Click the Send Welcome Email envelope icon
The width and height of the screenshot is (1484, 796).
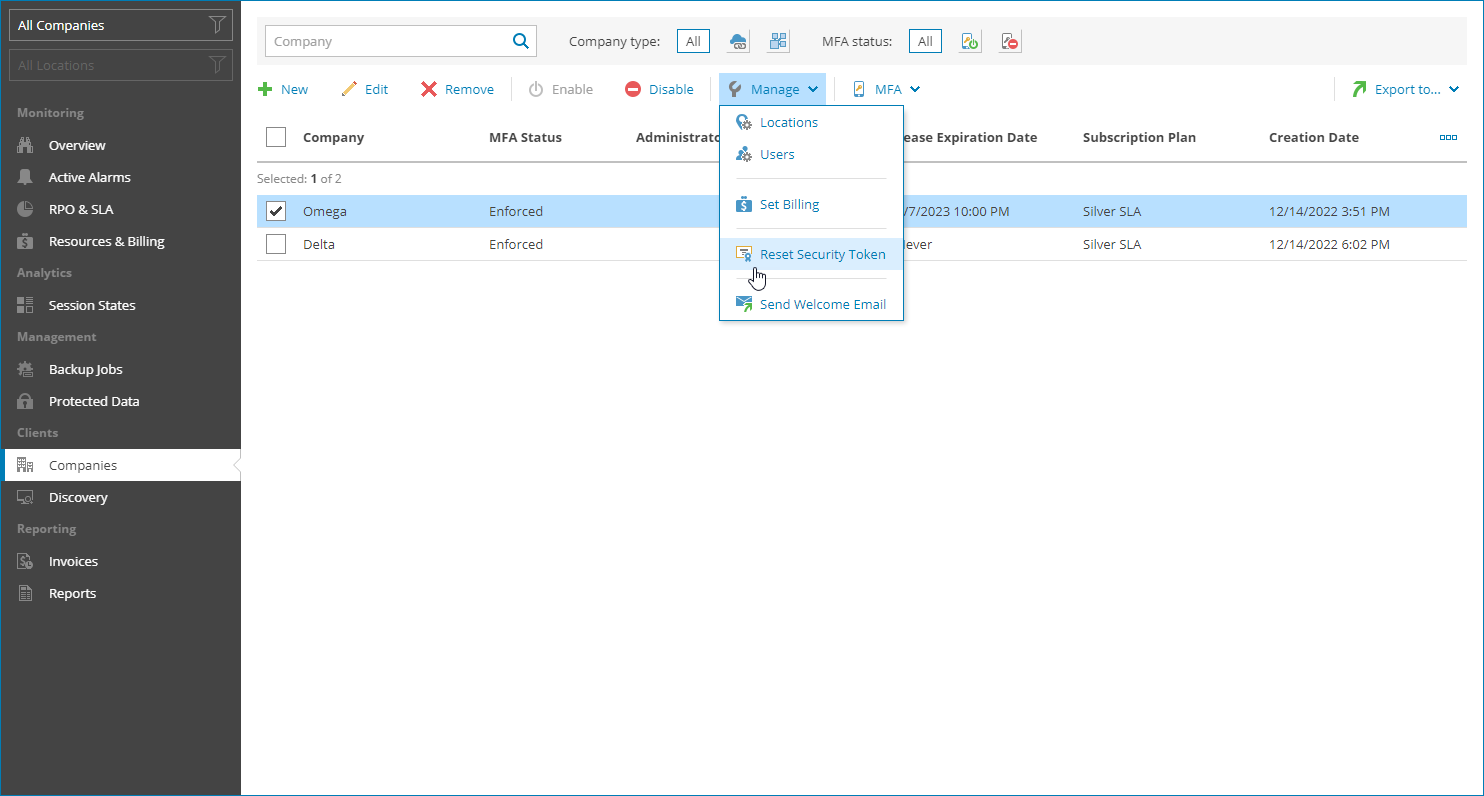743,304
